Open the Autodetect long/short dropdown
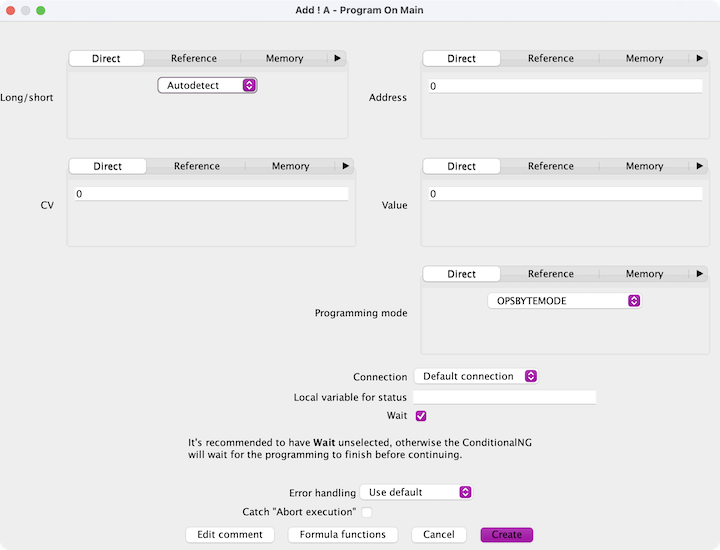The image size is (720, 550). pos(207,86)
